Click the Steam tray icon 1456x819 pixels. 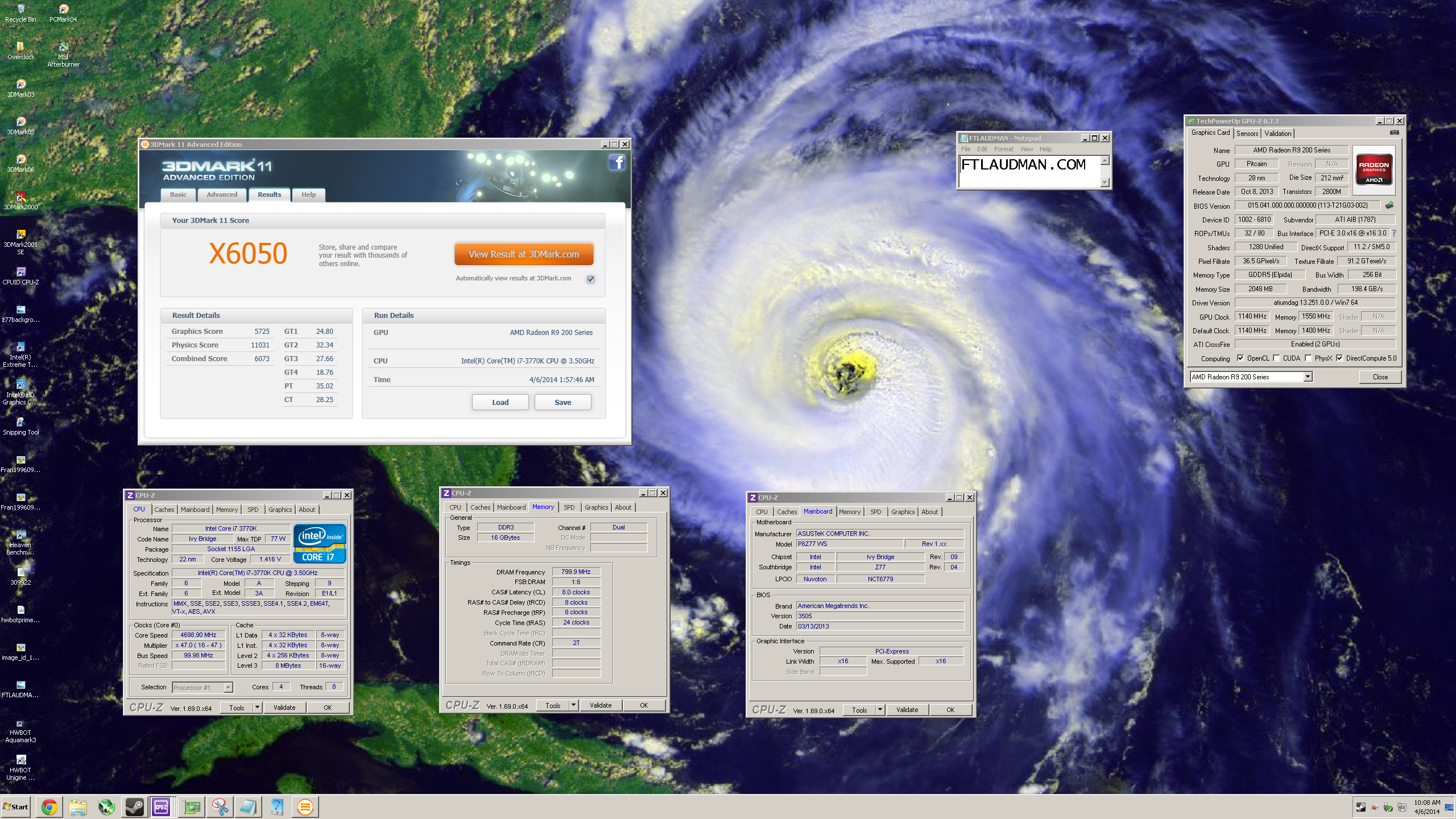pos(1360,807)
